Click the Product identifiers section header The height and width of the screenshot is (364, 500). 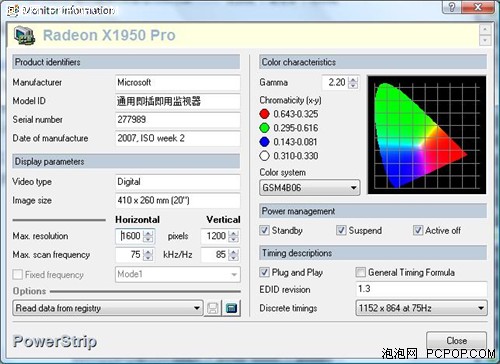126,62
